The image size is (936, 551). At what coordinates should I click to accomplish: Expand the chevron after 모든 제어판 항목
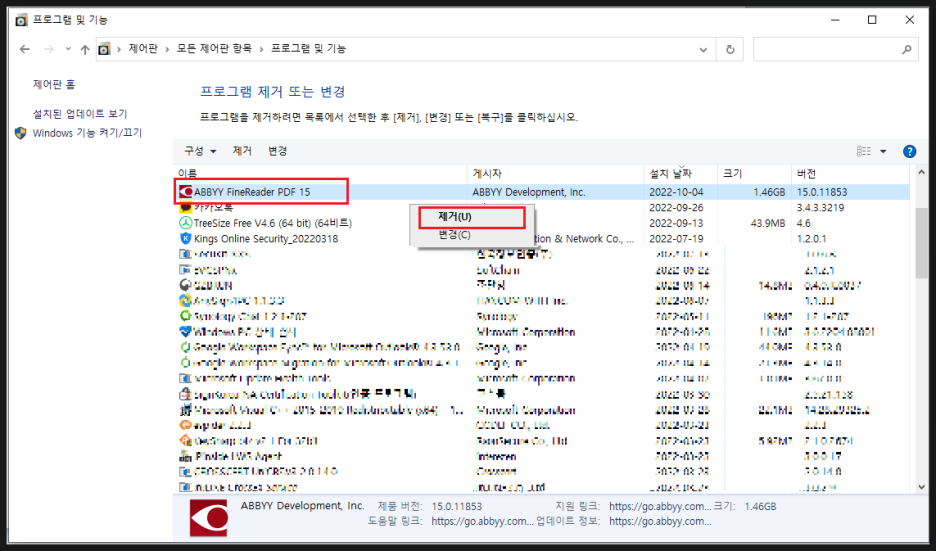point(261,49)
